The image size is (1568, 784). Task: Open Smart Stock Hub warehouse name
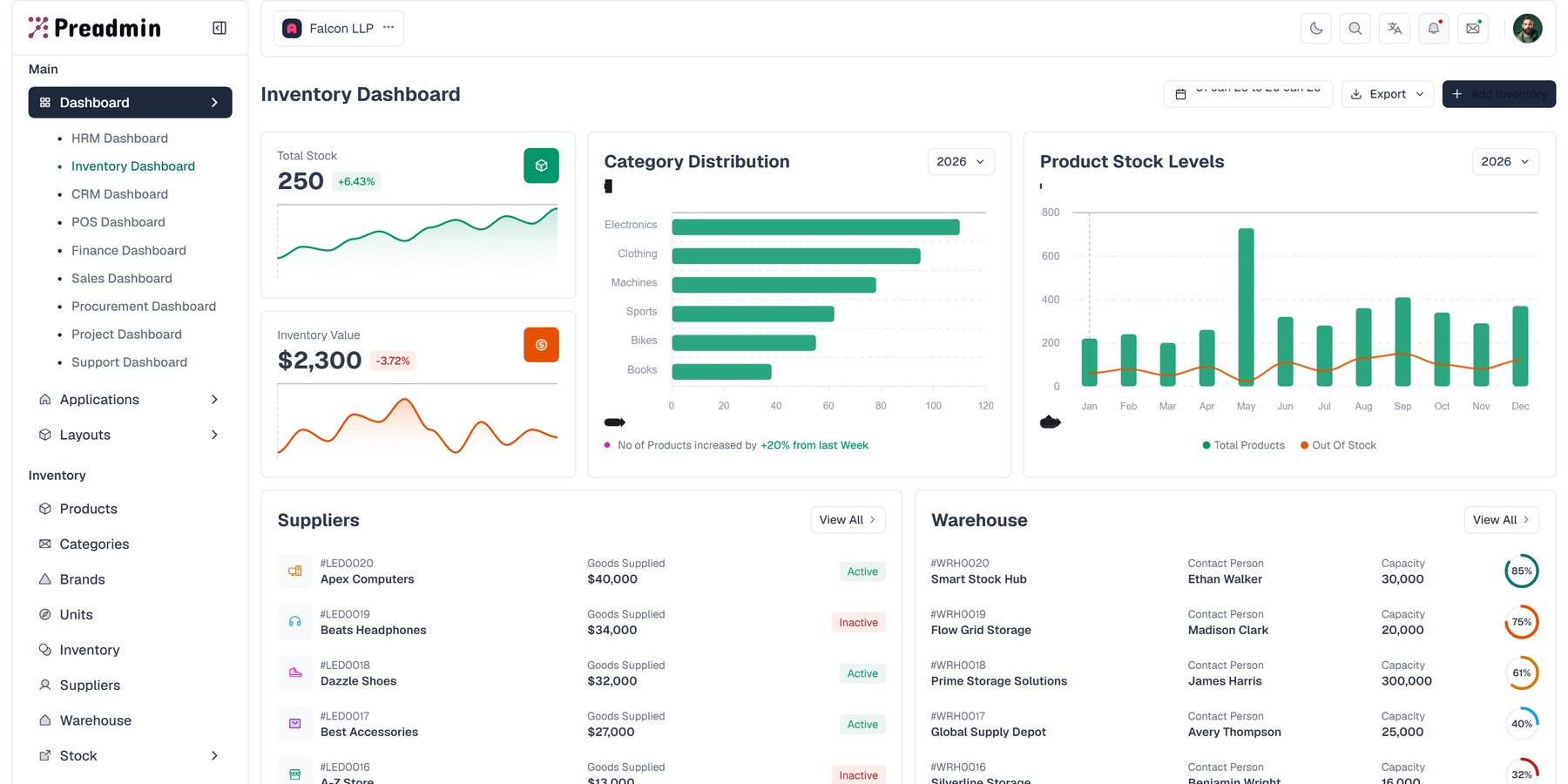pos(978,579)
